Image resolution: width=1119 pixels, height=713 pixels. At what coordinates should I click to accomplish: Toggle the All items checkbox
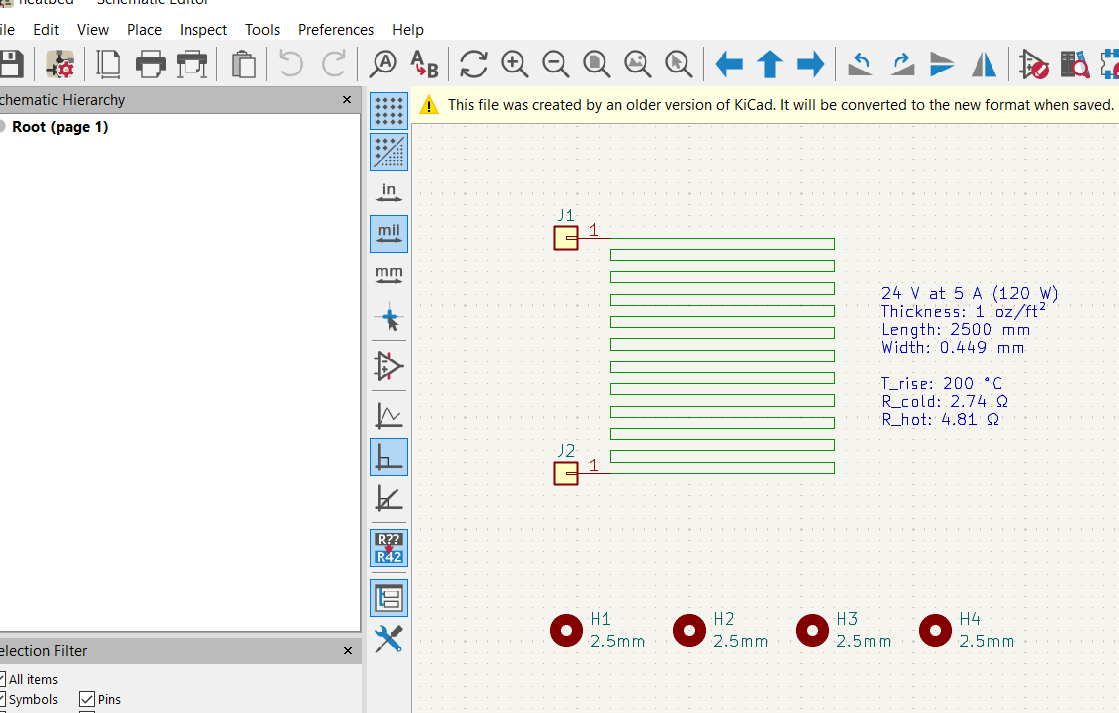[x=3, y=680]
